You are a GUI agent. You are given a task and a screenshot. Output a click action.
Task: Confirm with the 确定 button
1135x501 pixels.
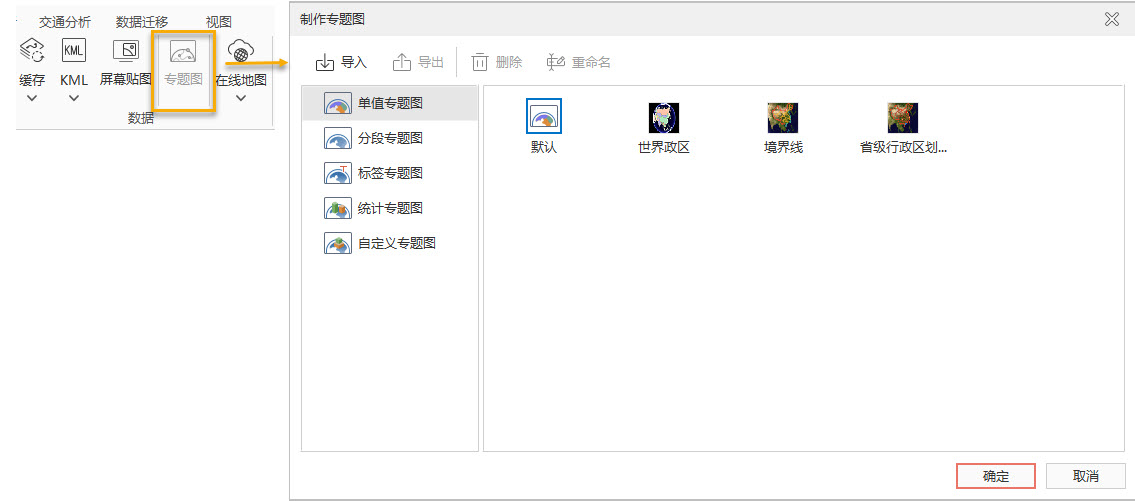[996, 476]
